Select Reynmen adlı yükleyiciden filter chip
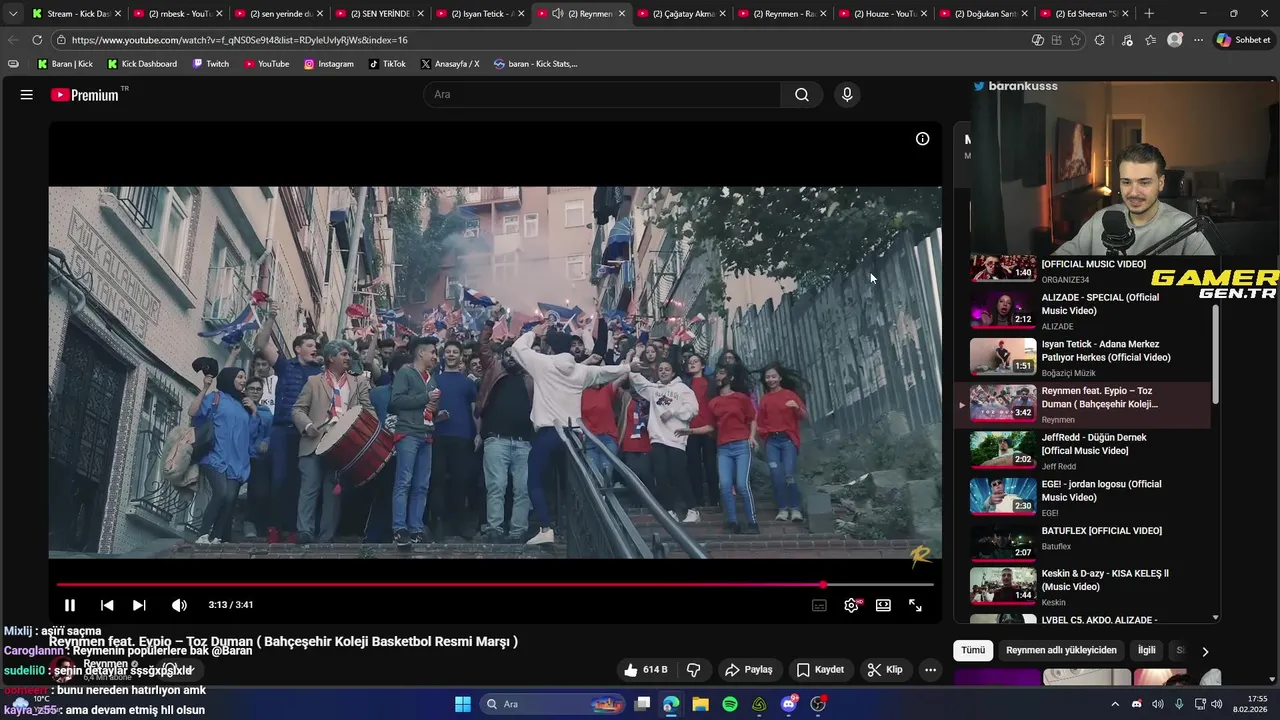Viewport: 1280px width, 720px height. [1061, 650]
